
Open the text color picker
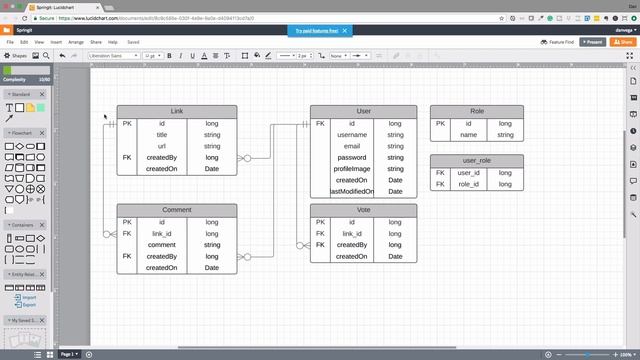[204, 56]
